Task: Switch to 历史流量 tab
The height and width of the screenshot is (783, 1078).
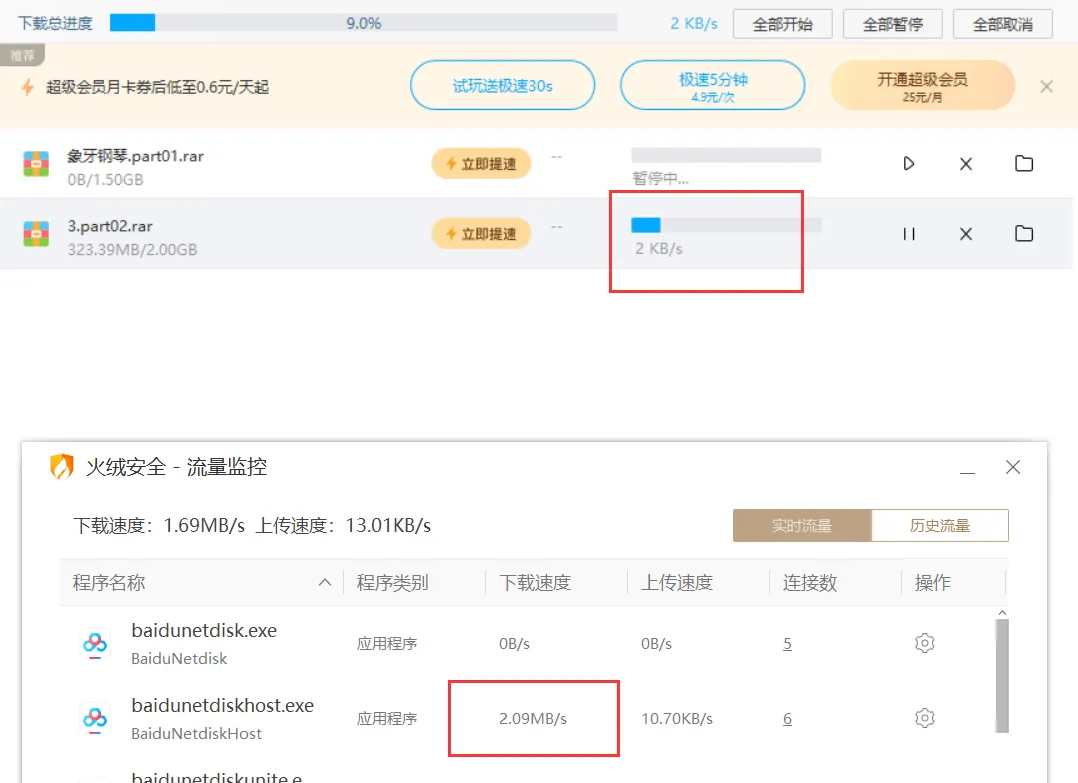Action: point(939,525)
